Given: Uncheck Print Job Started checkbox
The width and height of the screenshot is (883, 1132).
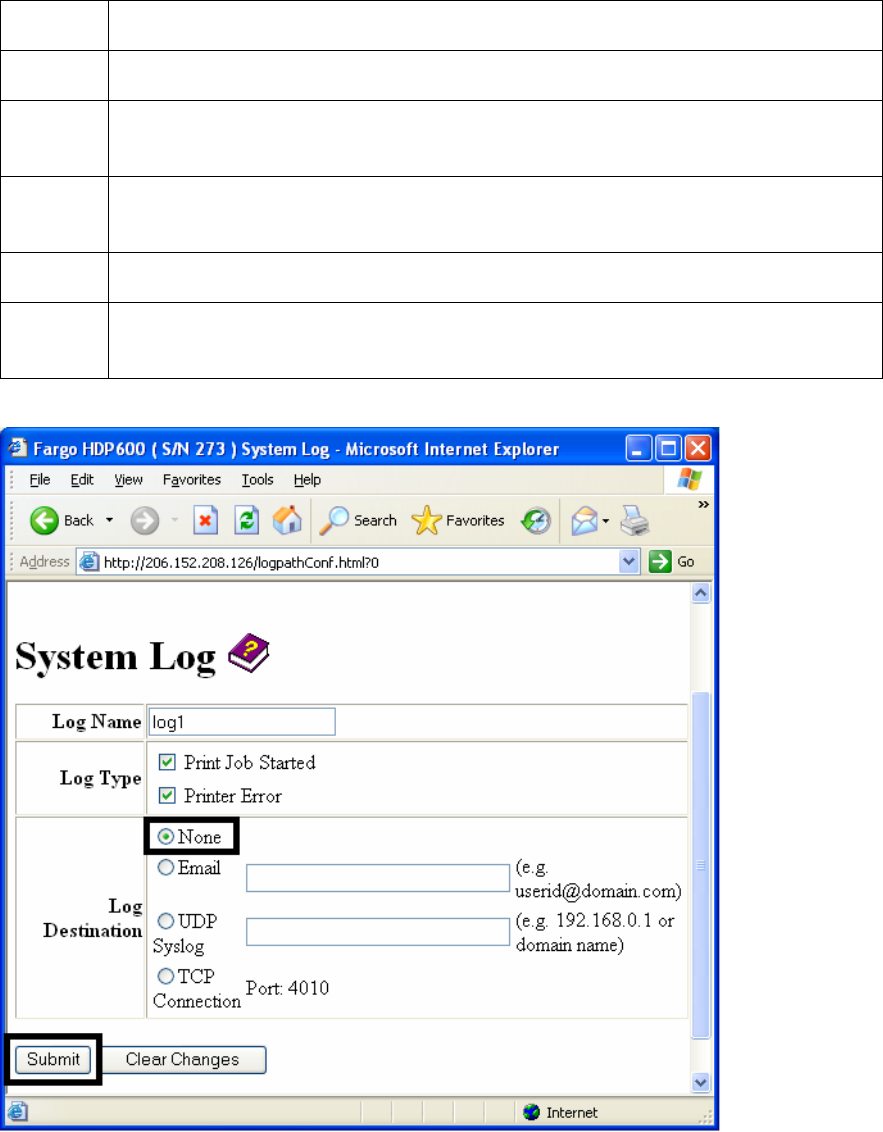Looking at the screenshot, I should tap(167, 762).
